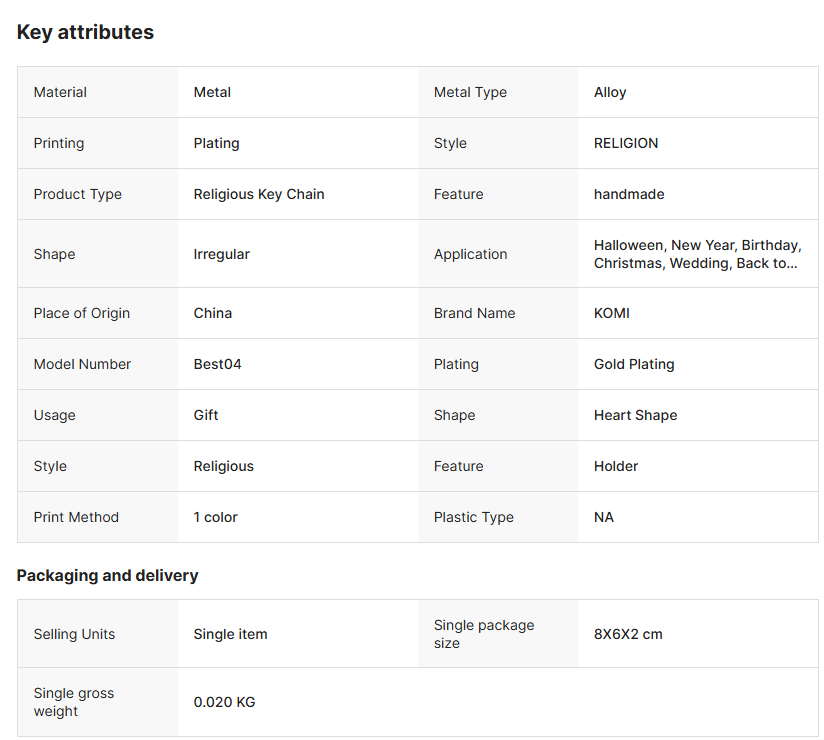This screenshot has width=824, height=740.
Task: Select the Best04 model number
Action: [217, 364]
